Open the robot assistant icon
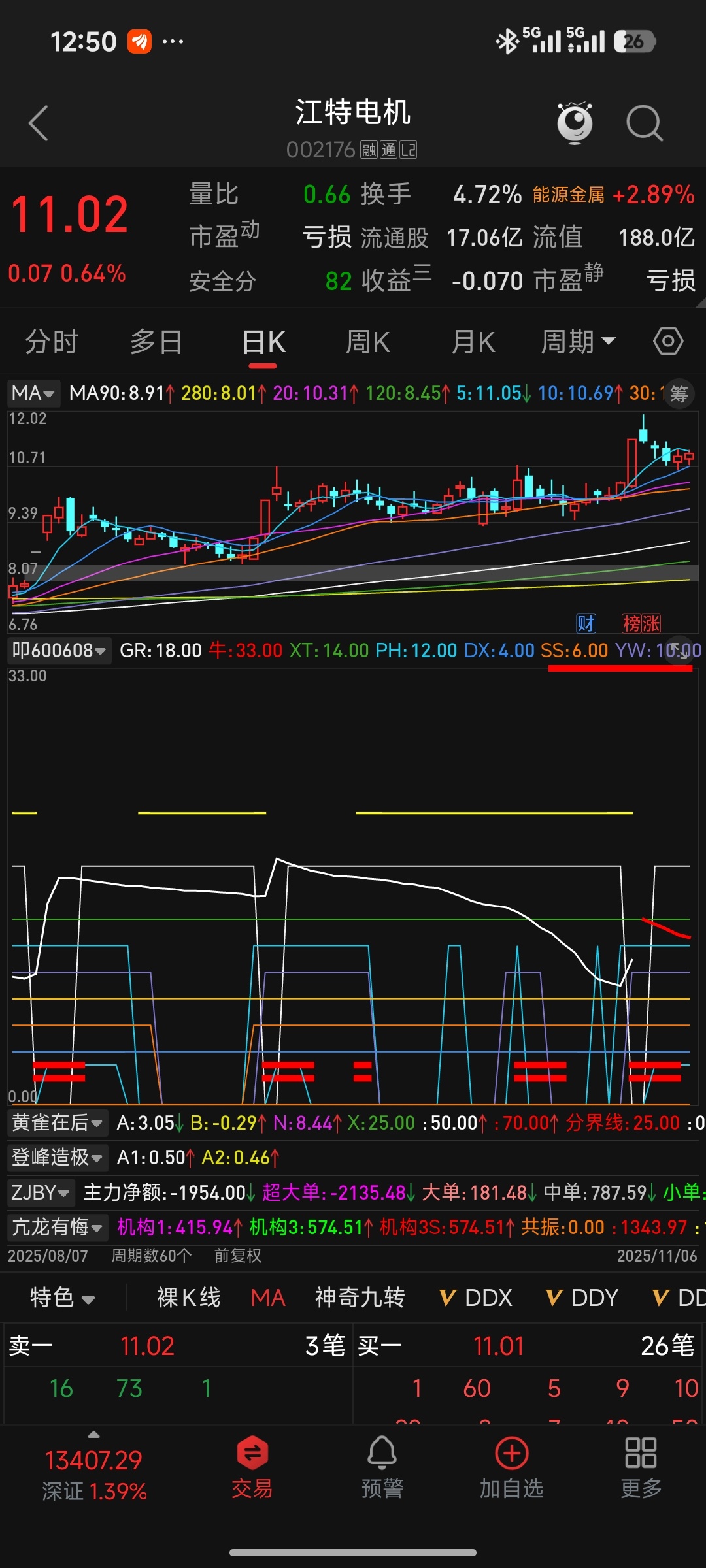 point(575,122)
